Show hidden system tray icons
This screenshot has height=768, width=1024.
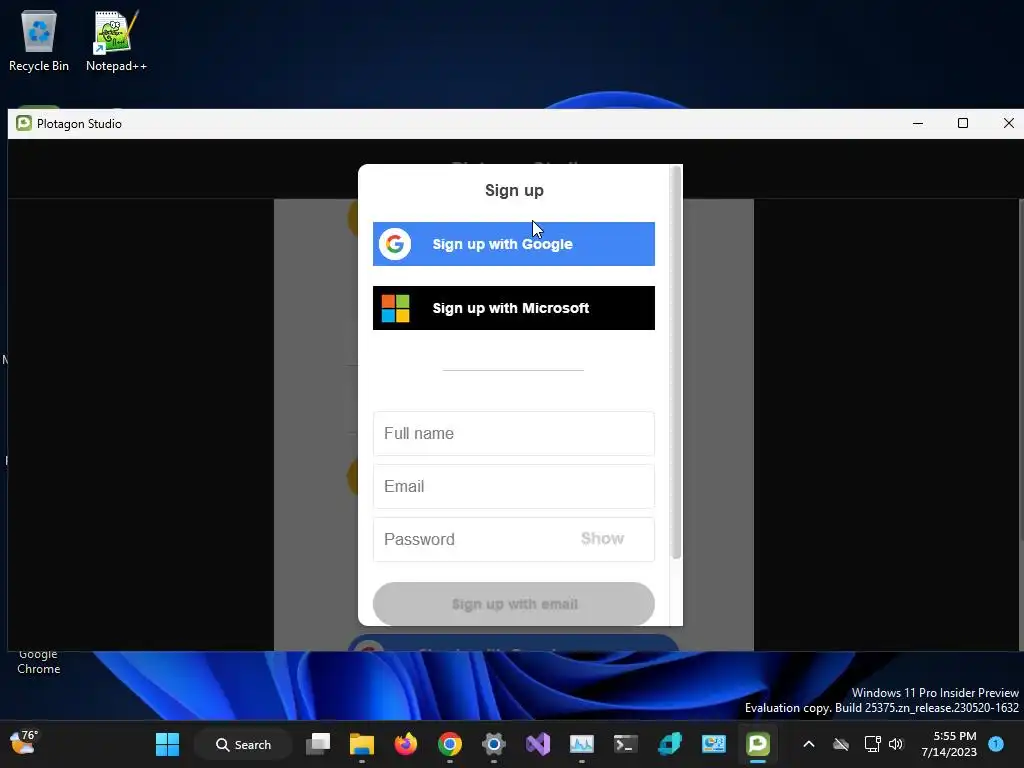coord(808,744)
